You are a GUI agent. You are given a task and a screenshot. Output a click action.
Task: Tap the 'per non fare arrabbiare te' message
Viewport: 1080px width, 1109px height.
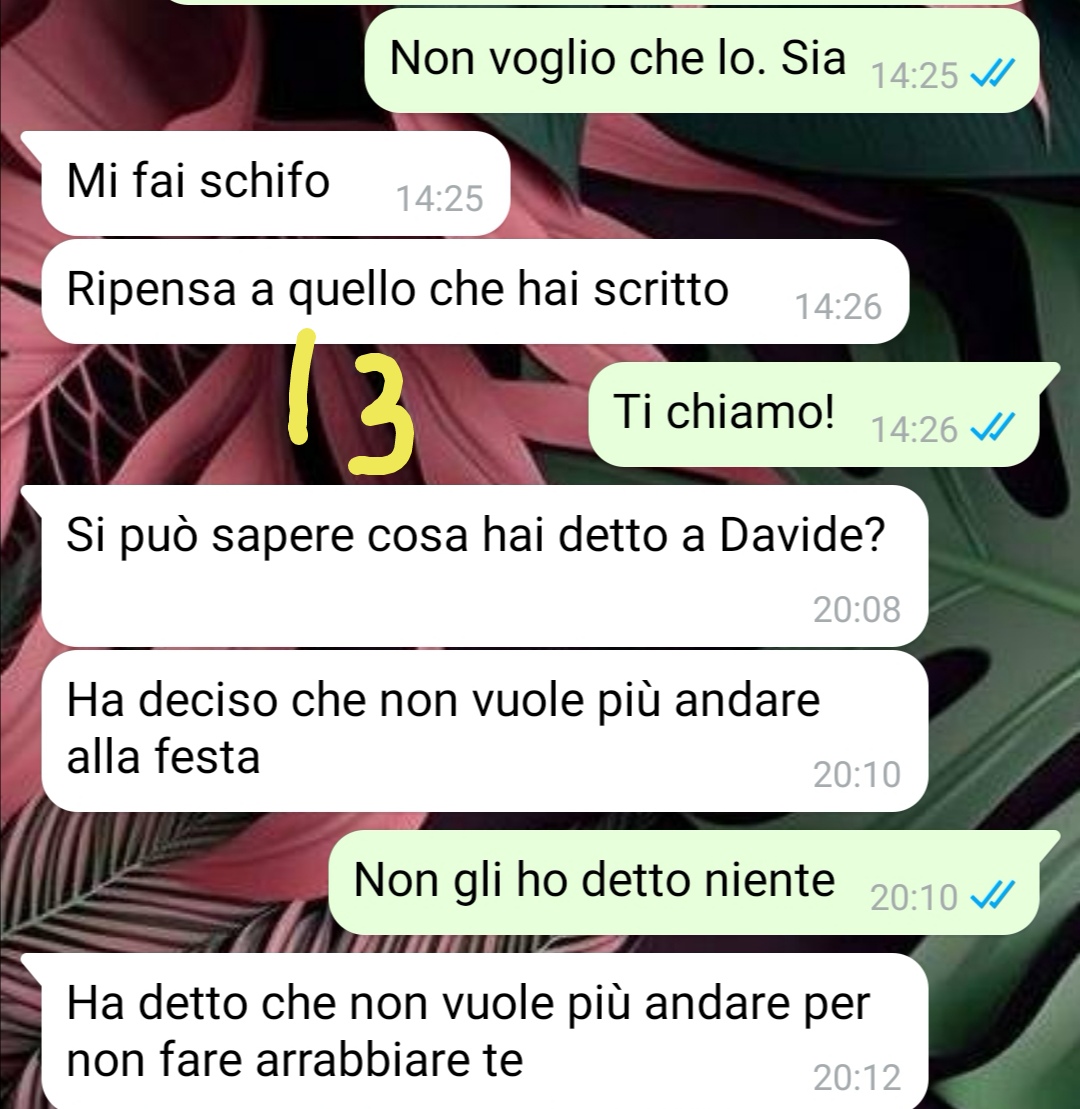pyautogui.click(x=484, y=1031)
